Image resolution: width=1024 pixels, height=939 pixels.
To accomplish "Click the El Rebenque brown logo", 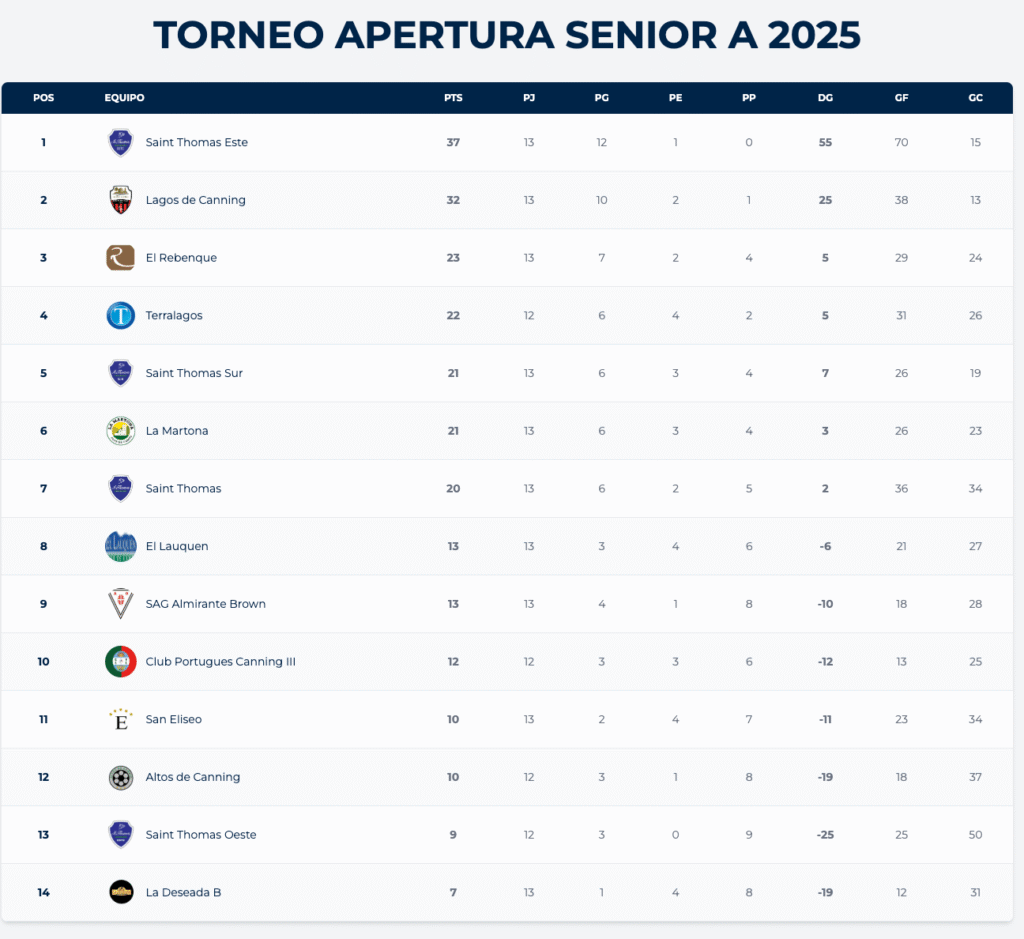I will pyautogui.click(x=121, y=258).
